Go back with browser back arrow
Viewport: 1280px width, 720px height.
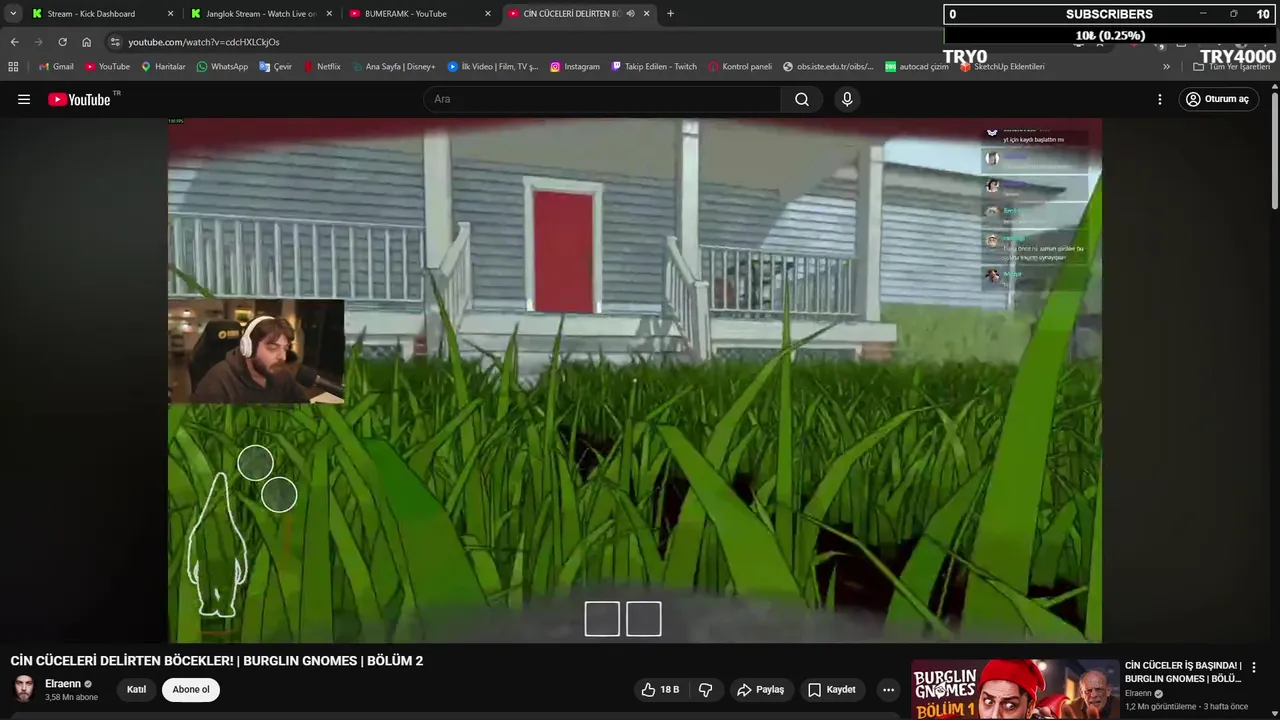[14, 42]
